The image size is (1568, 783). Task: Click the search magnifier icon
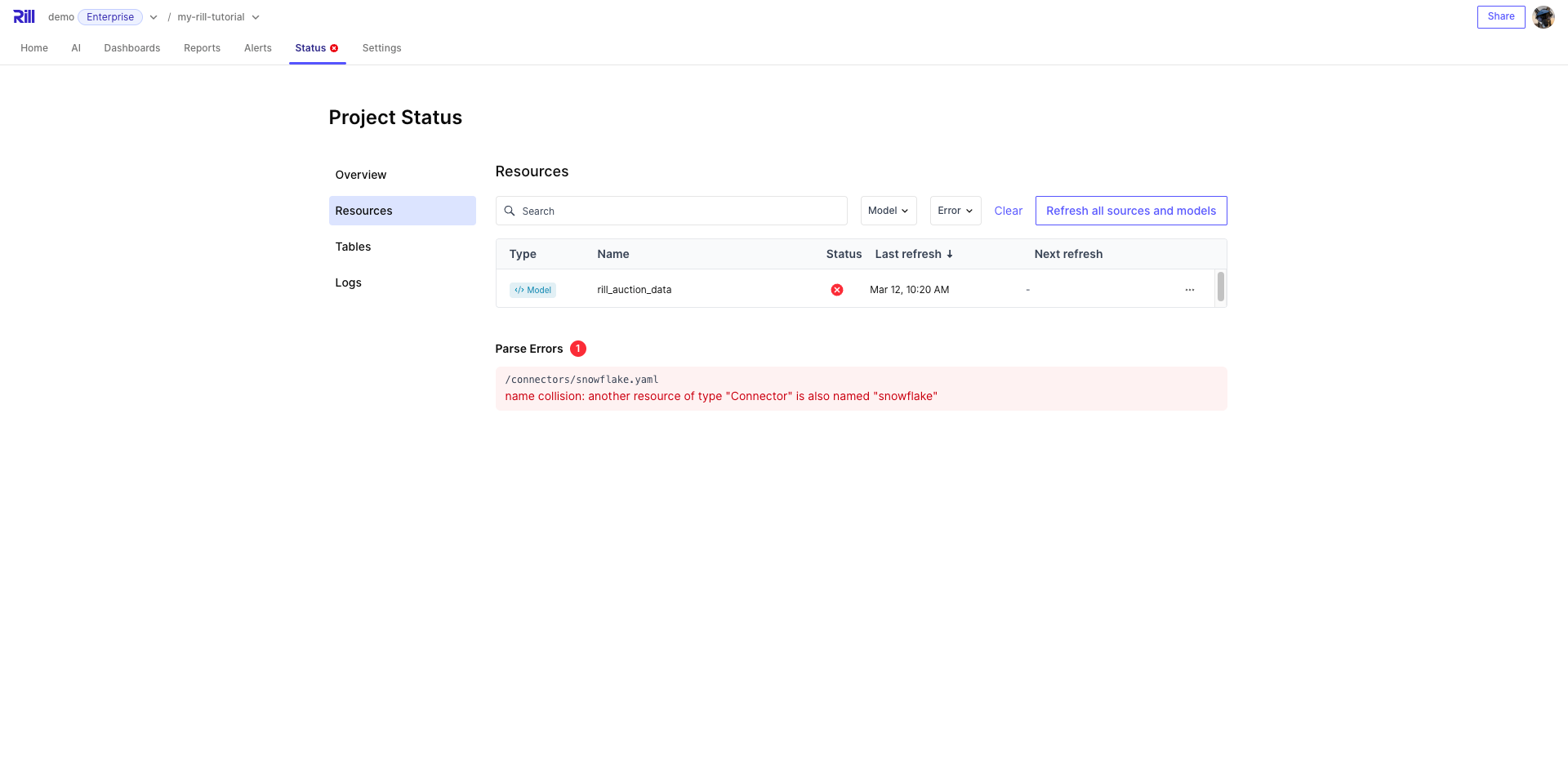coord(510,211)
